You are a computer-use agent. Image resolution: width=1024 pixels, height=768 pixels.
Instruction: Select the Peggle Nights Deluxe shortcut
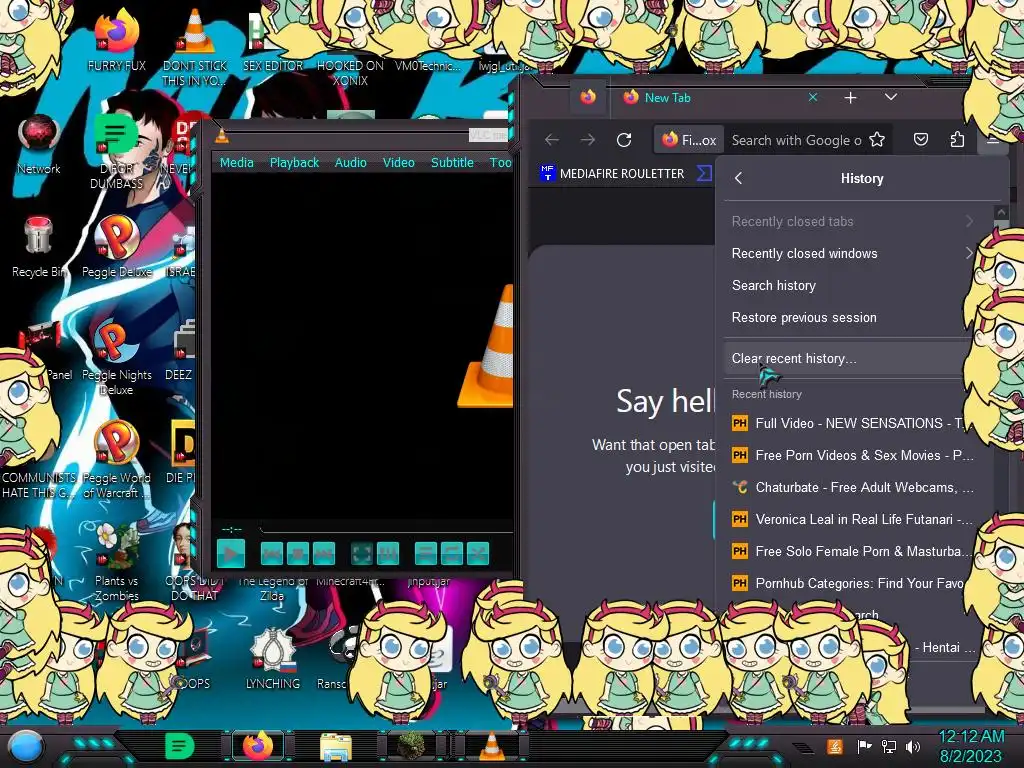[116, 357]
